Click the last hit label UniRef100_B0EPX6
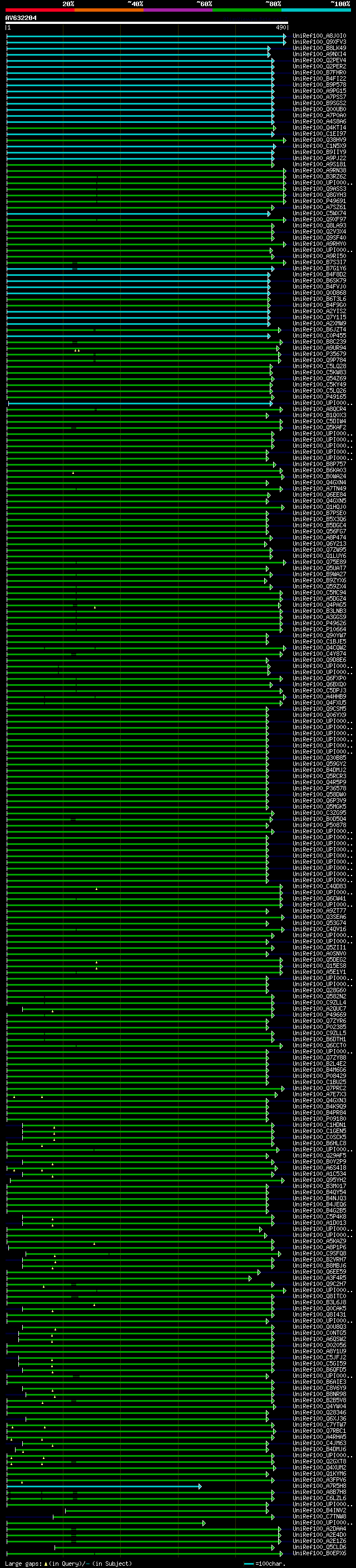 [x=319, y=1554]
